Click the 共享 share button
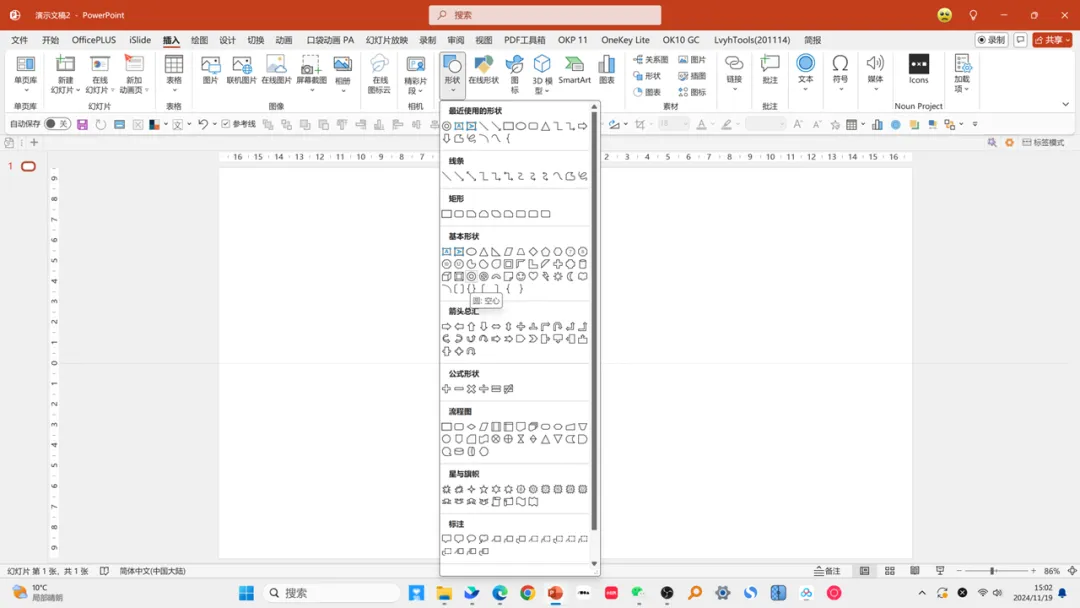 [1052, 40]
